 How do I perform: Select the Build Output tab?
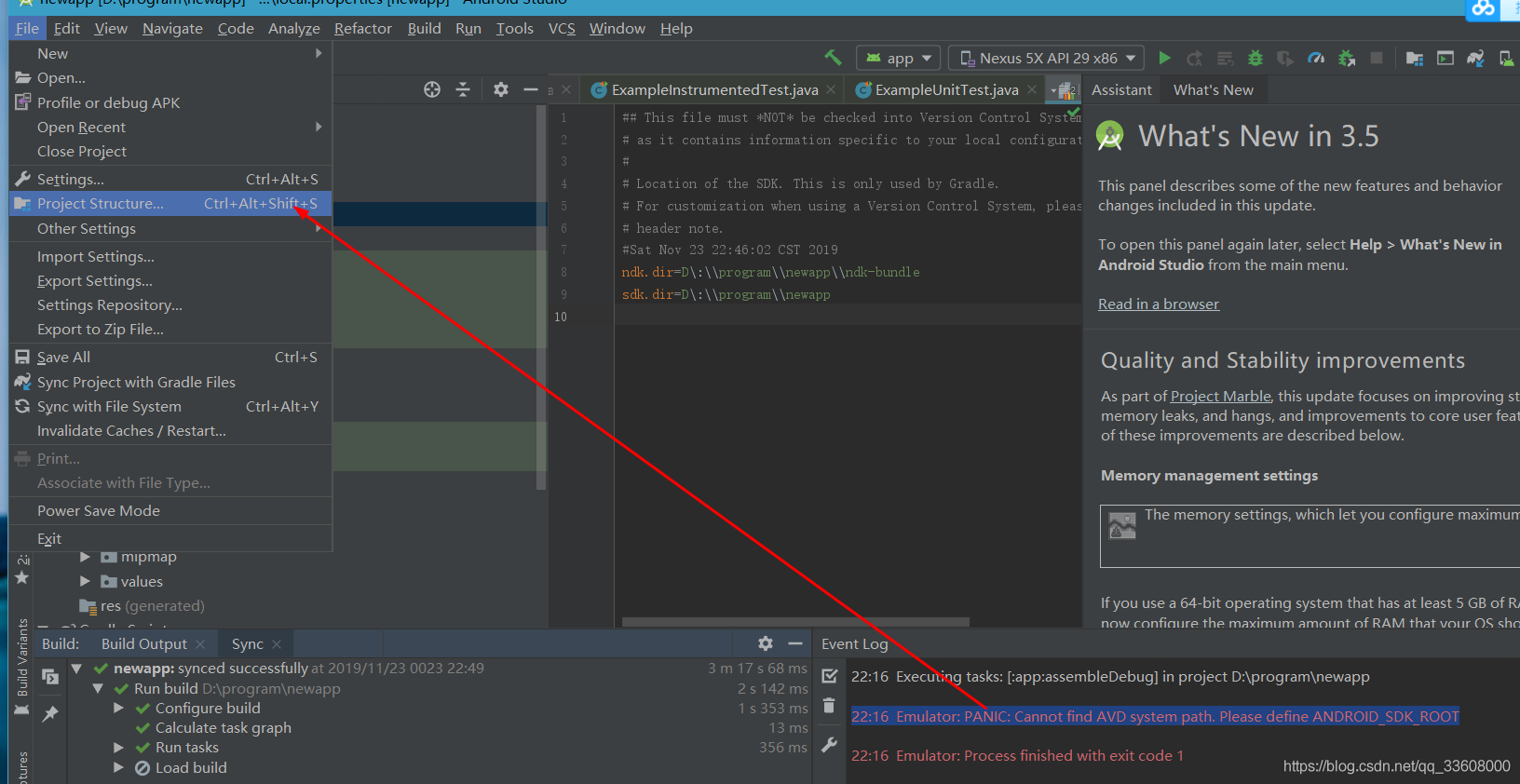(x=144, y=643)
